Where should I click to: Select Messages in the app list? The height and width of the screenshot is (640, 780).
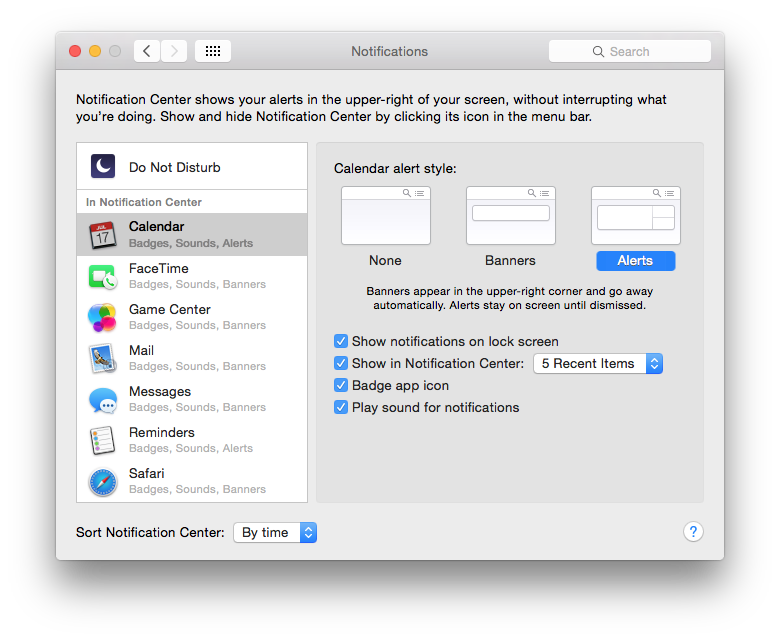coord(192,399)
